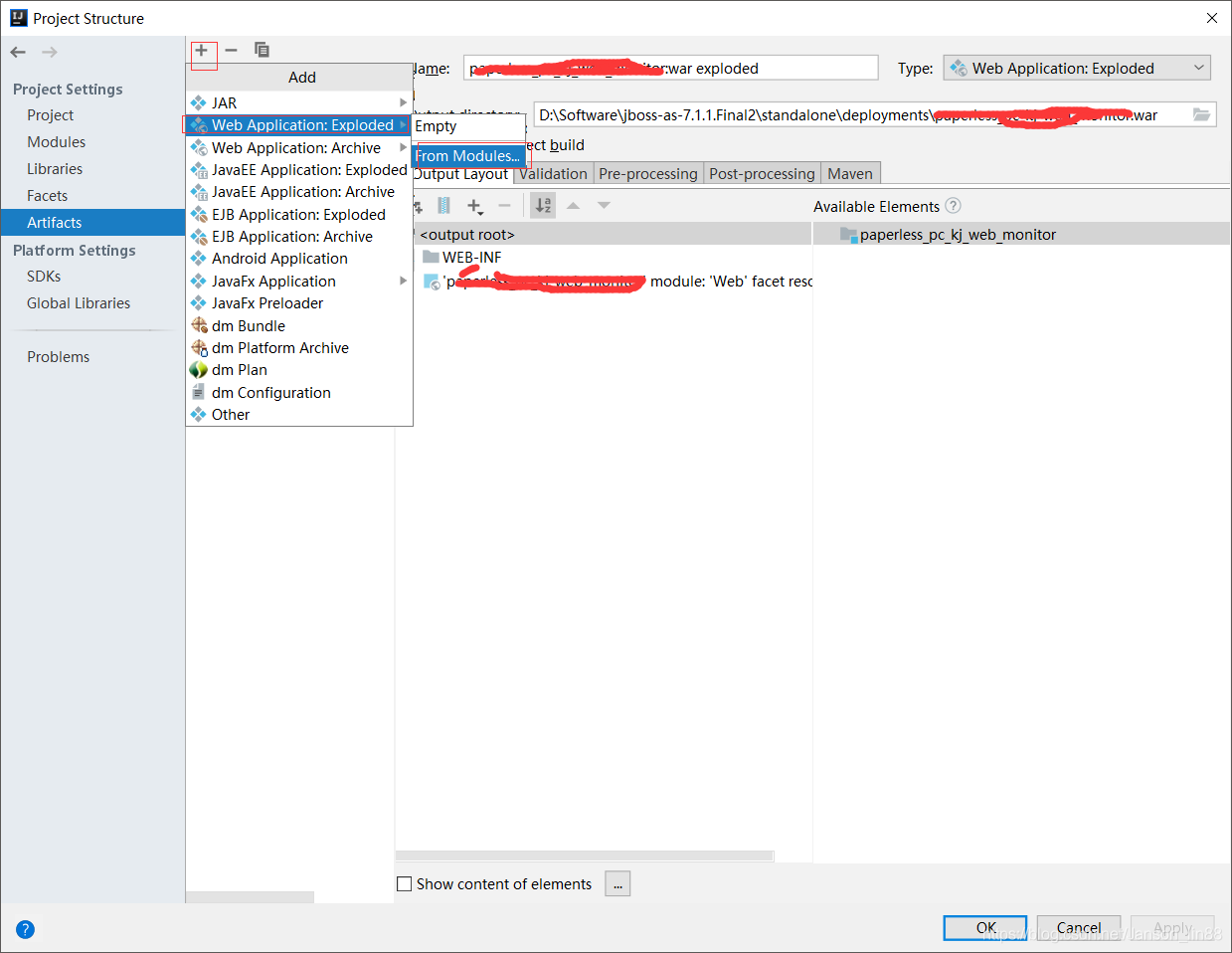This screenshot has height=953, width=1232.
Task: Select Web Application: Exploded menu entry
Action: [x=297, y=125]
